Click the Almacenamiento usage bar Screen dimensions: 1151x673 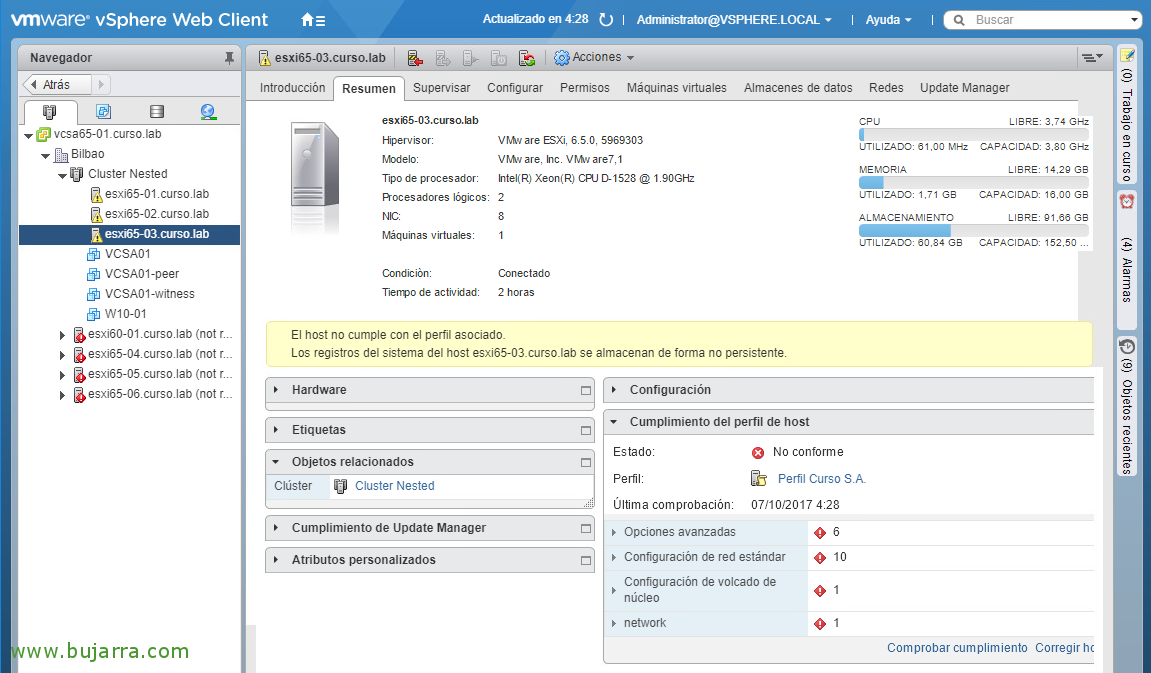tap(973, 230)
